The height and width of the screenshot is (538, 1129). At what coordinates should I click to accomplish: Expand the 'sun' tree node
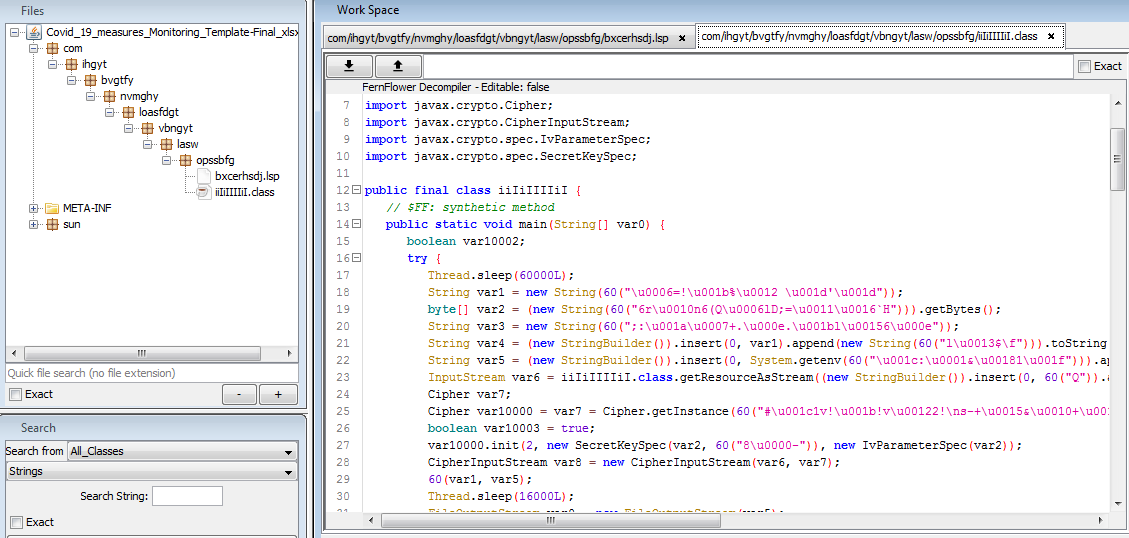pyautogui.click(x=34, y=224)
